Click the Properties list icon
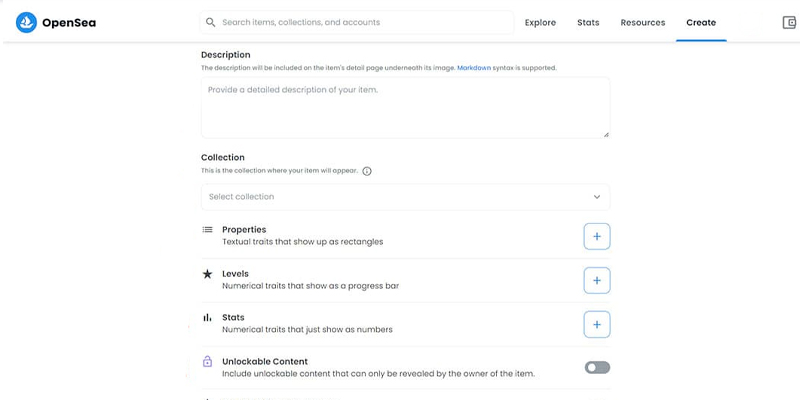The width and height of the screenshot is (800, 400). 207,230
